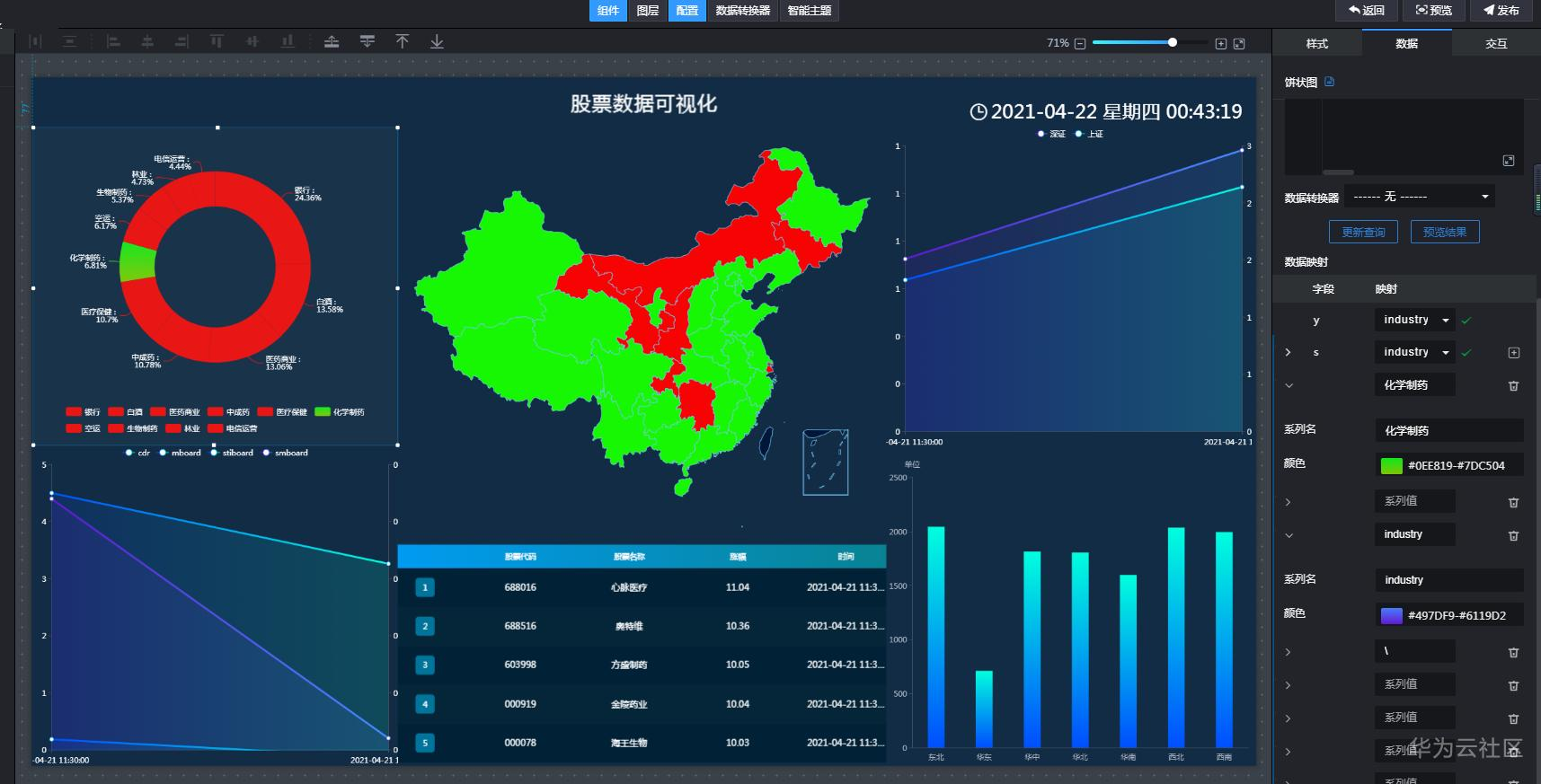
Task: Click the 返回 button
Action: (1366, 11)
